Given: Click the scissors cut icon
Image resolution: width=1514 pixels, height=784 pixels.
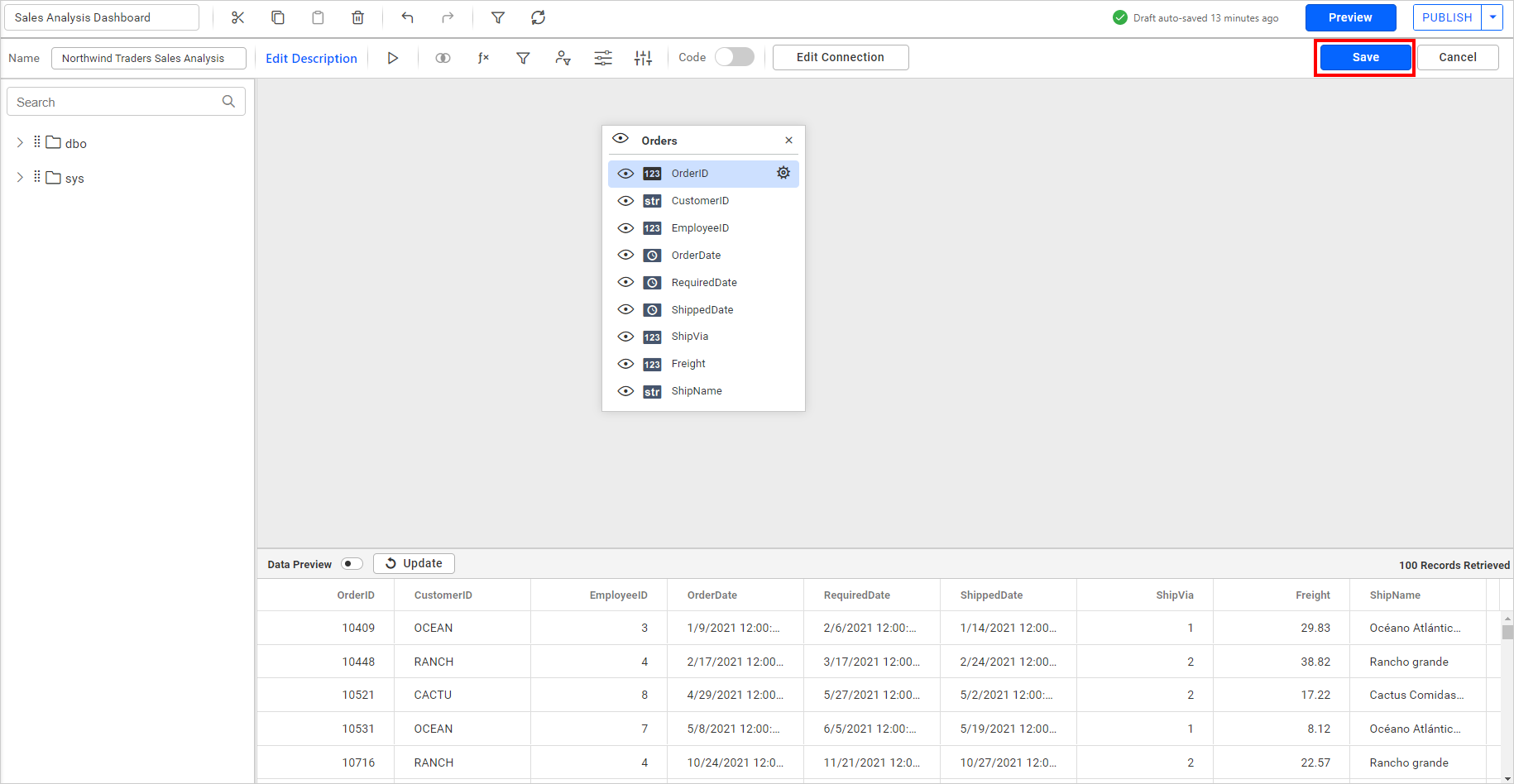Looking at the screenshot, I should (x=238, y=17).
